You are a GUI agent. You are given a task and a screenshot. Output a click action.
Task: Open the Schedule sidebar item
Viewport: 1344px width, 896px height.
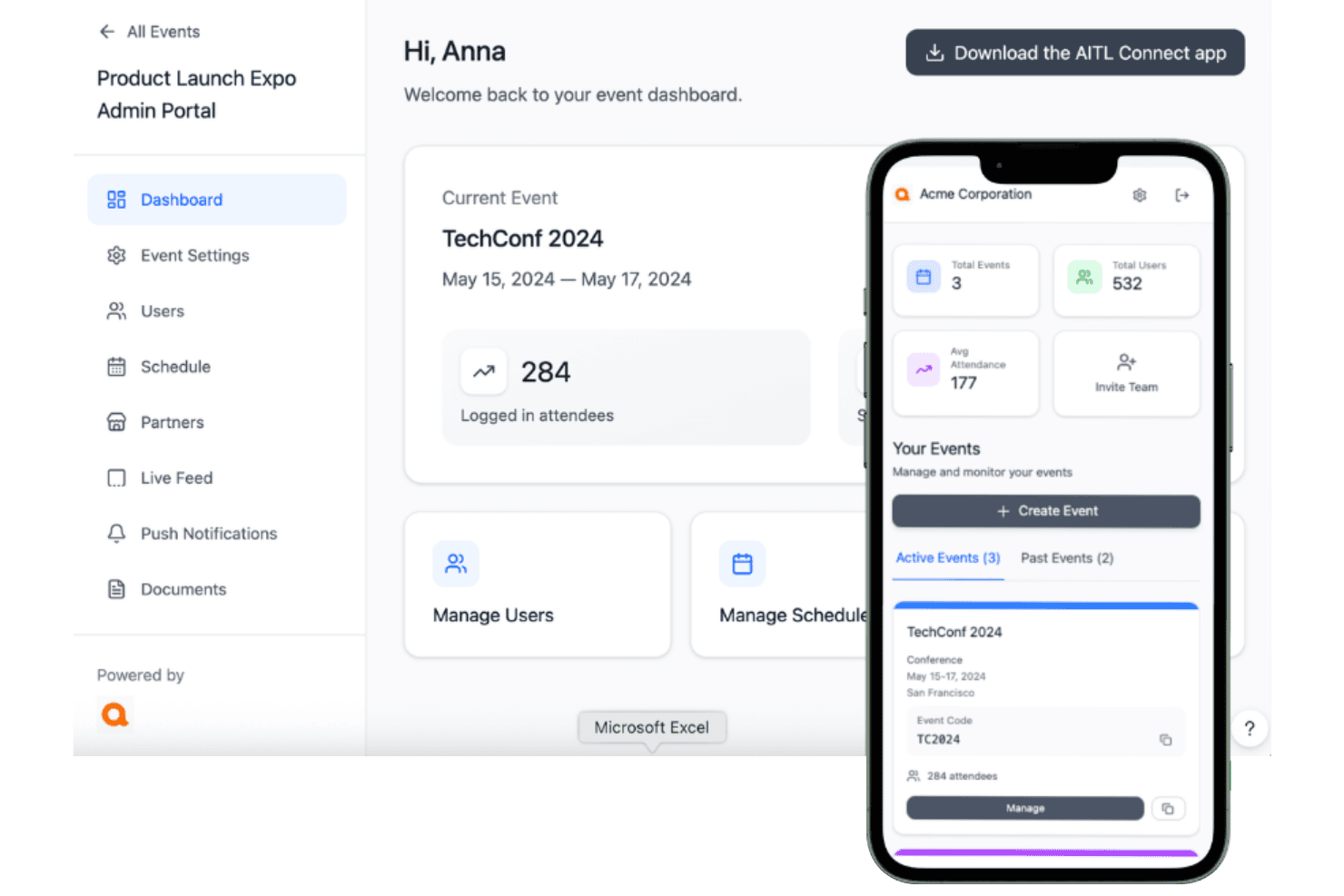click(217, 367)
